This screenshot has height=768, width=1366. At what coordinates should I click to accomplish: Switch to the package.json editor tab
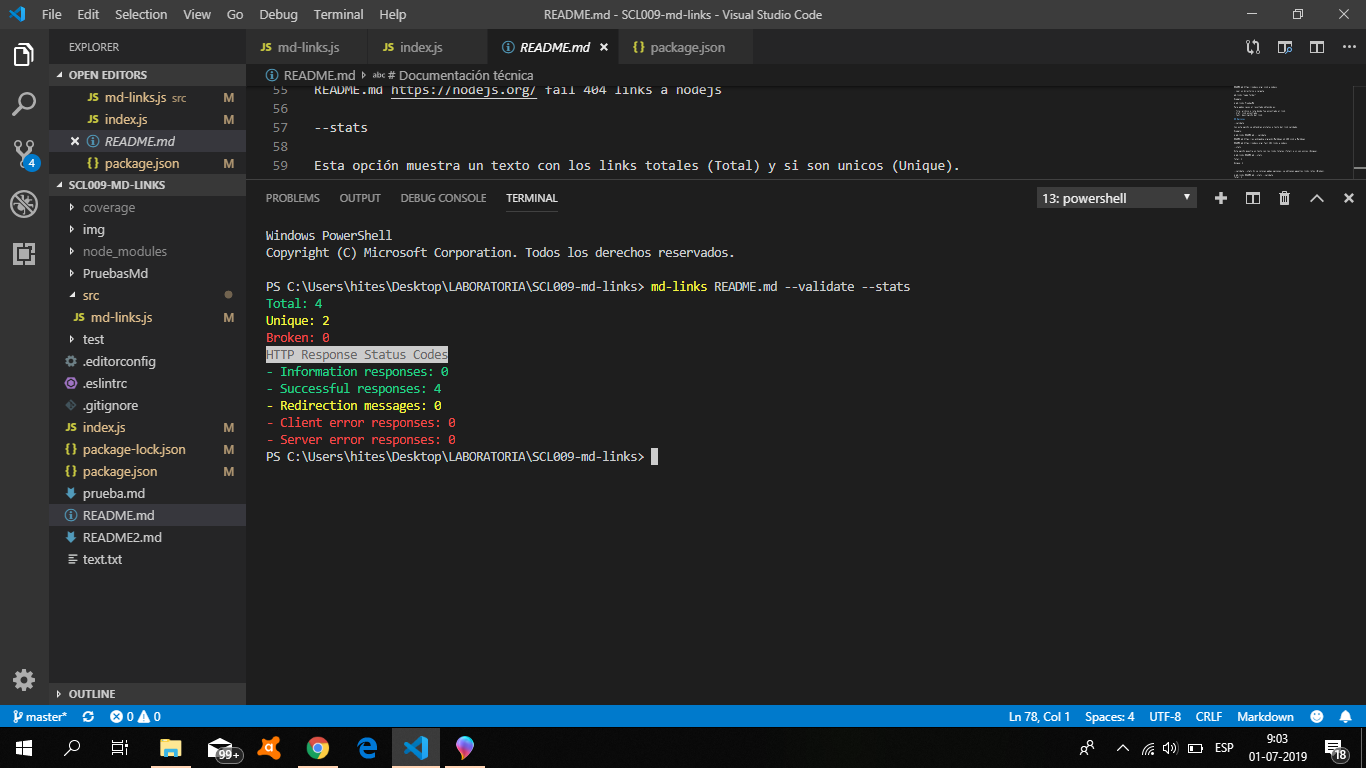[686, 47]
